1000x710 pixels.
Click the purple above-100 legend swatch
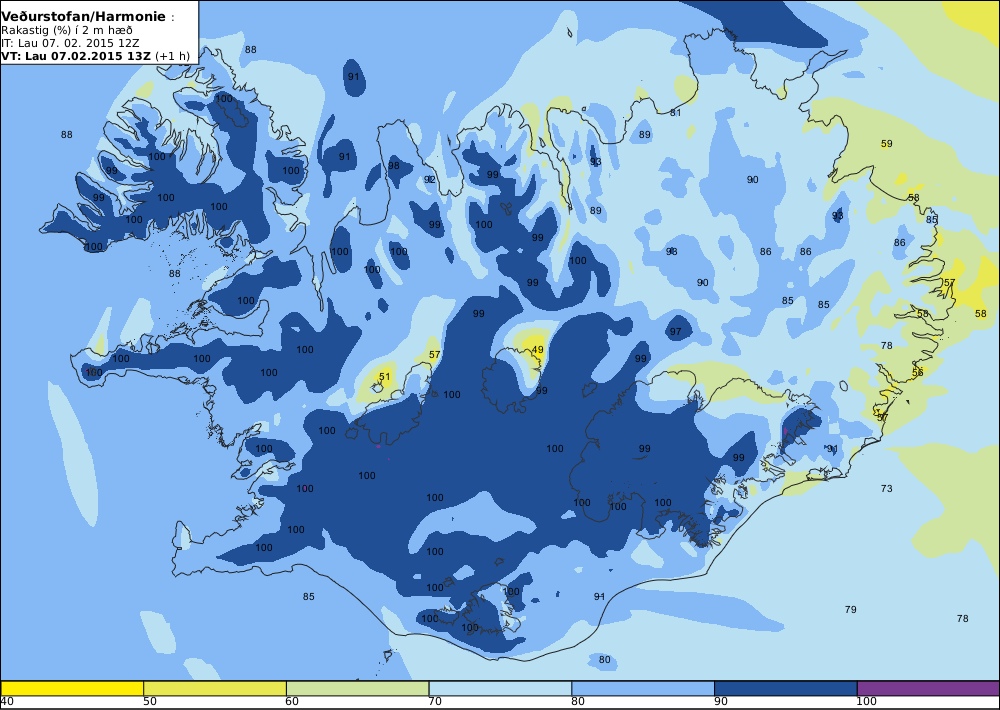[x=929, y=688]
